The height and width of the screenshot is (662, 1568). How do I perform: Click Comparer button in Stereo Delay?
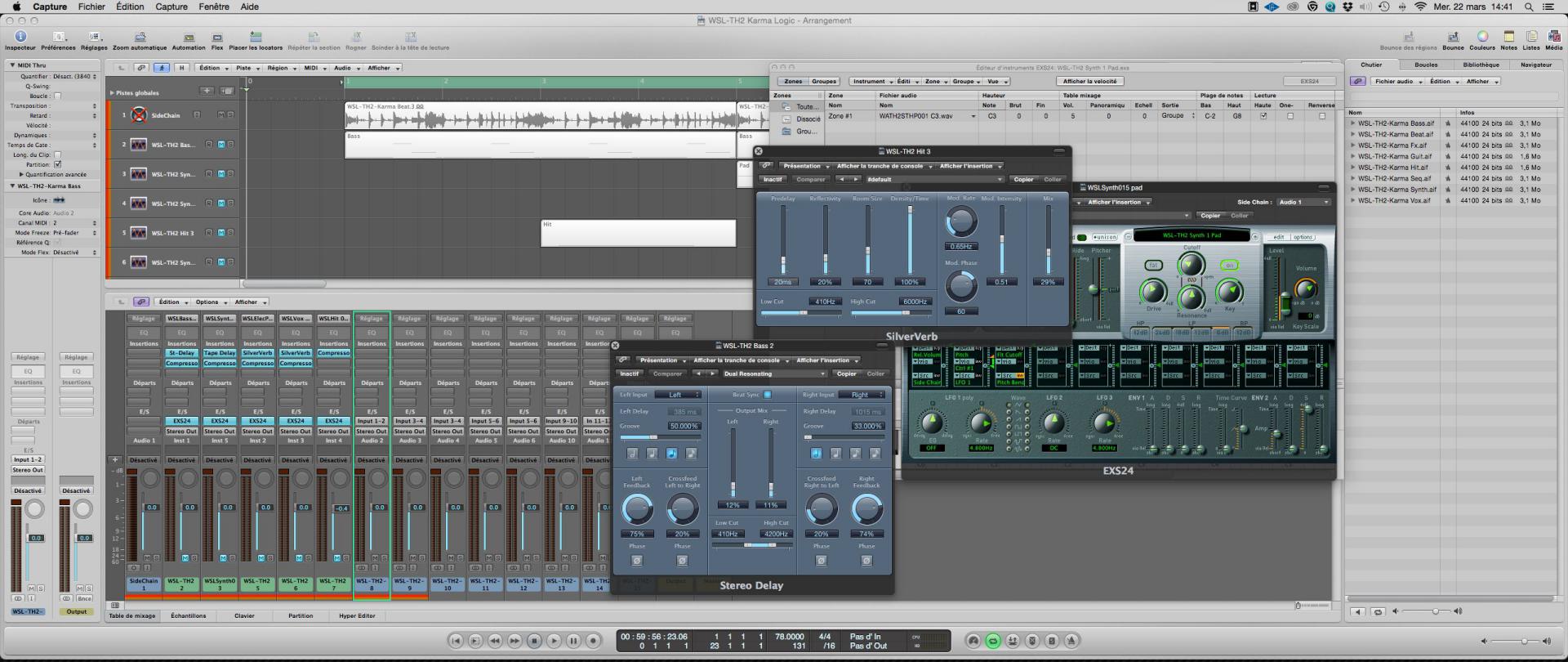(667, 373)
